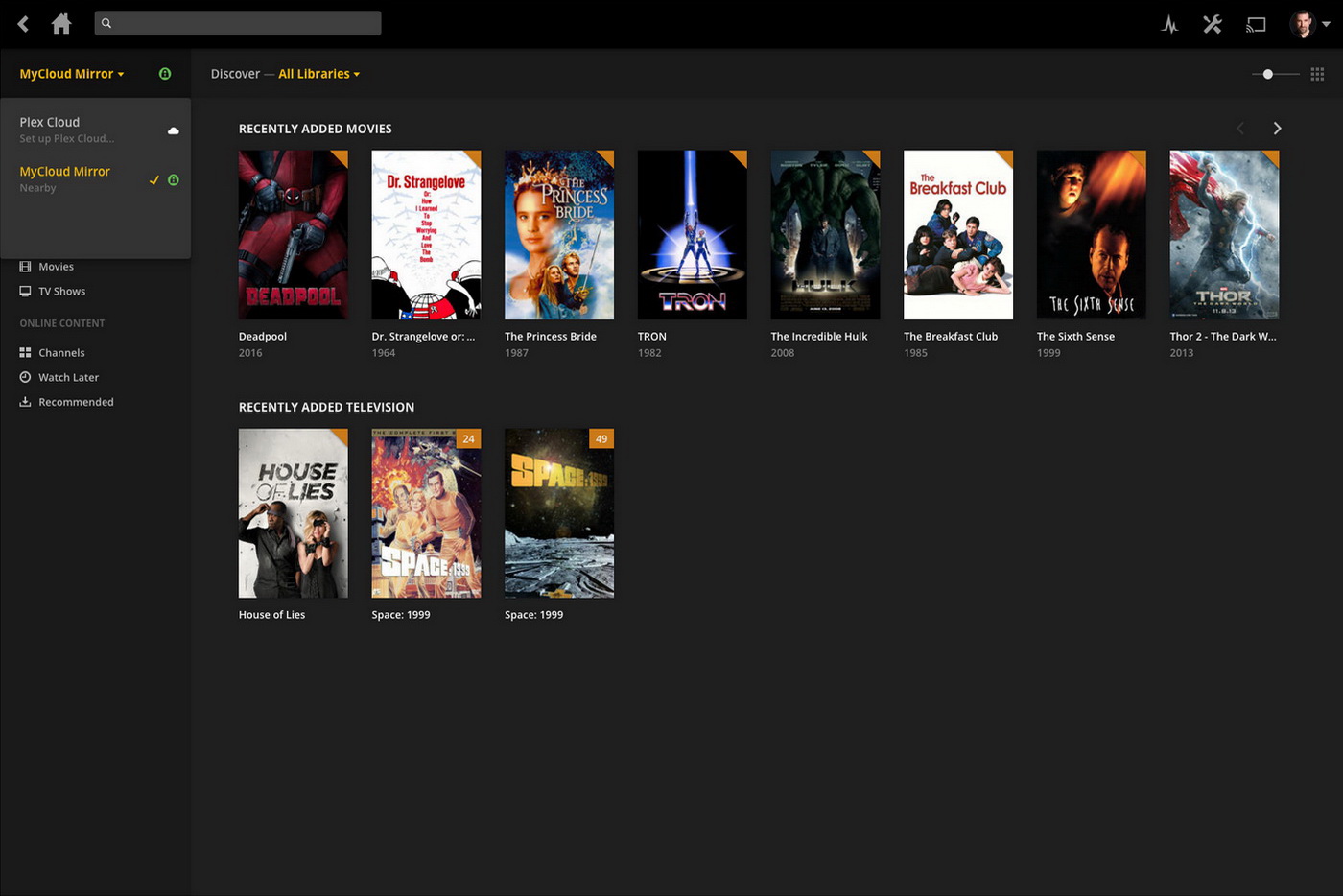Image resolution: width=1343 pixels, height=896 pixels.
Task: Open Space: 1999 poster with 49 badge
Action: pos(559,513)
